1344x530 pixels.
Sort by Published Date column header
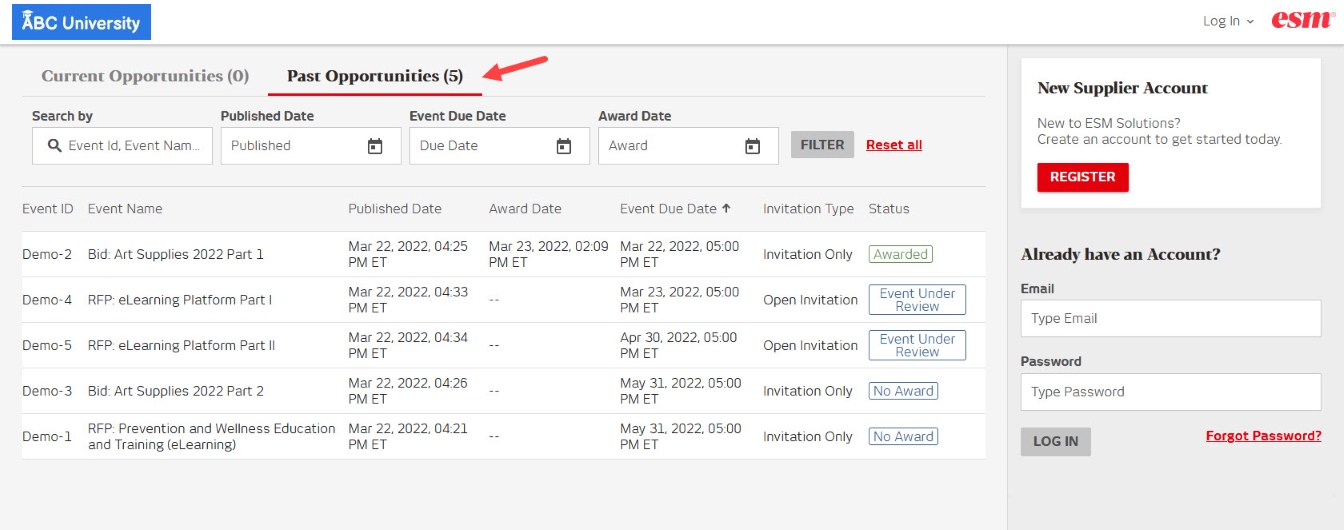pyautogui.click(x=395, y=209)
